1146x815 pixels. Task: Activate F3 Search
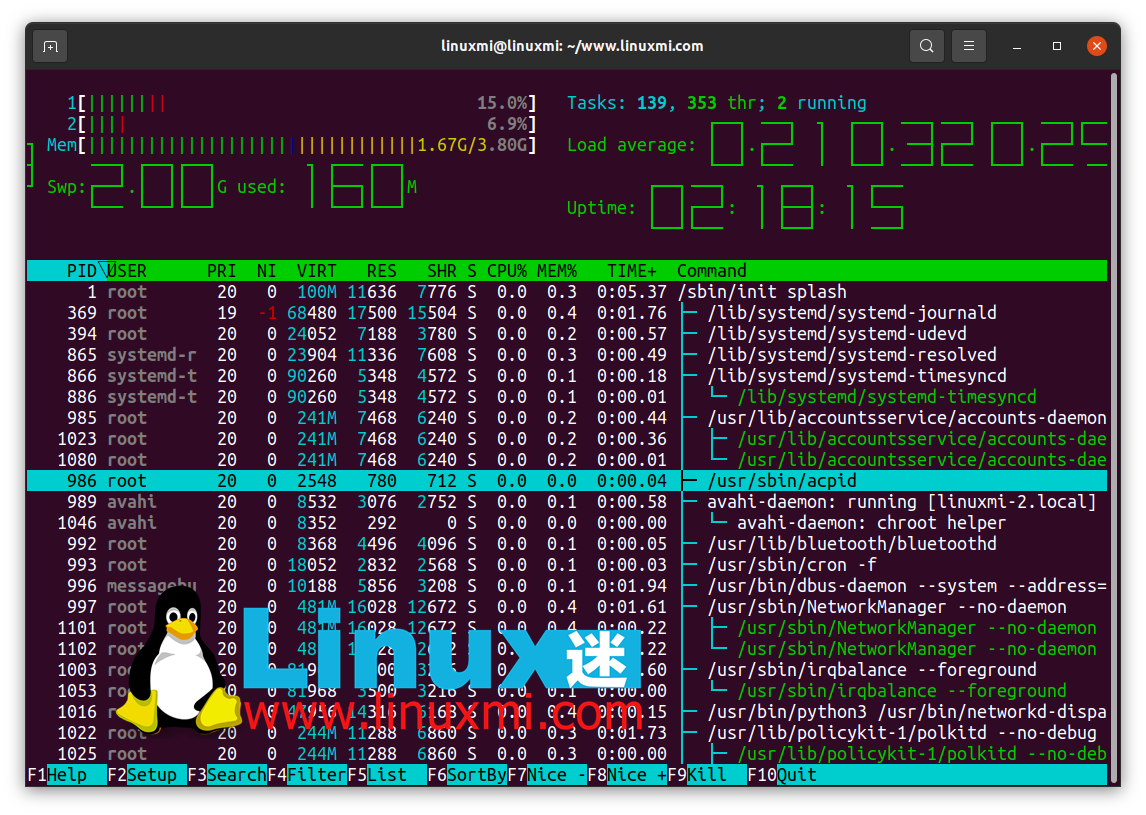click(227, 775)
